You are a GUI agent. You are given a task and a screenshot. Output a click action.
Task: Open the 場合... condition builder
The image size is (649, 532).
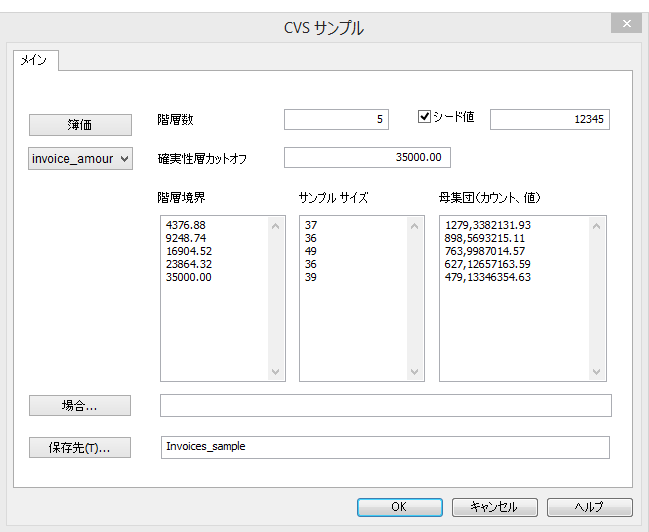(80, 405)
